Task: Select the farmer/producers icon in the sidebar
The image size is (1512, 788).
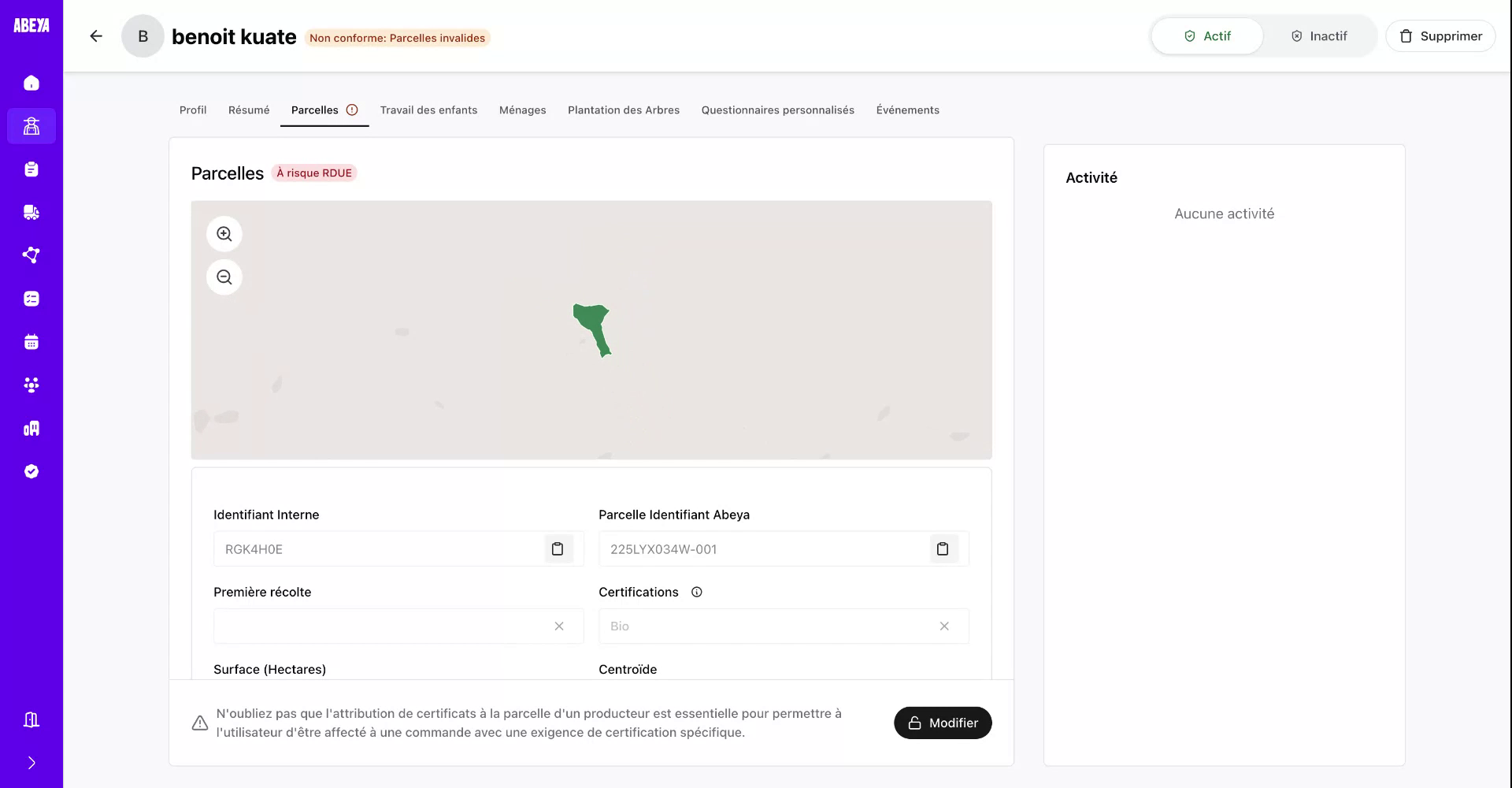Action: click(31, 126)
